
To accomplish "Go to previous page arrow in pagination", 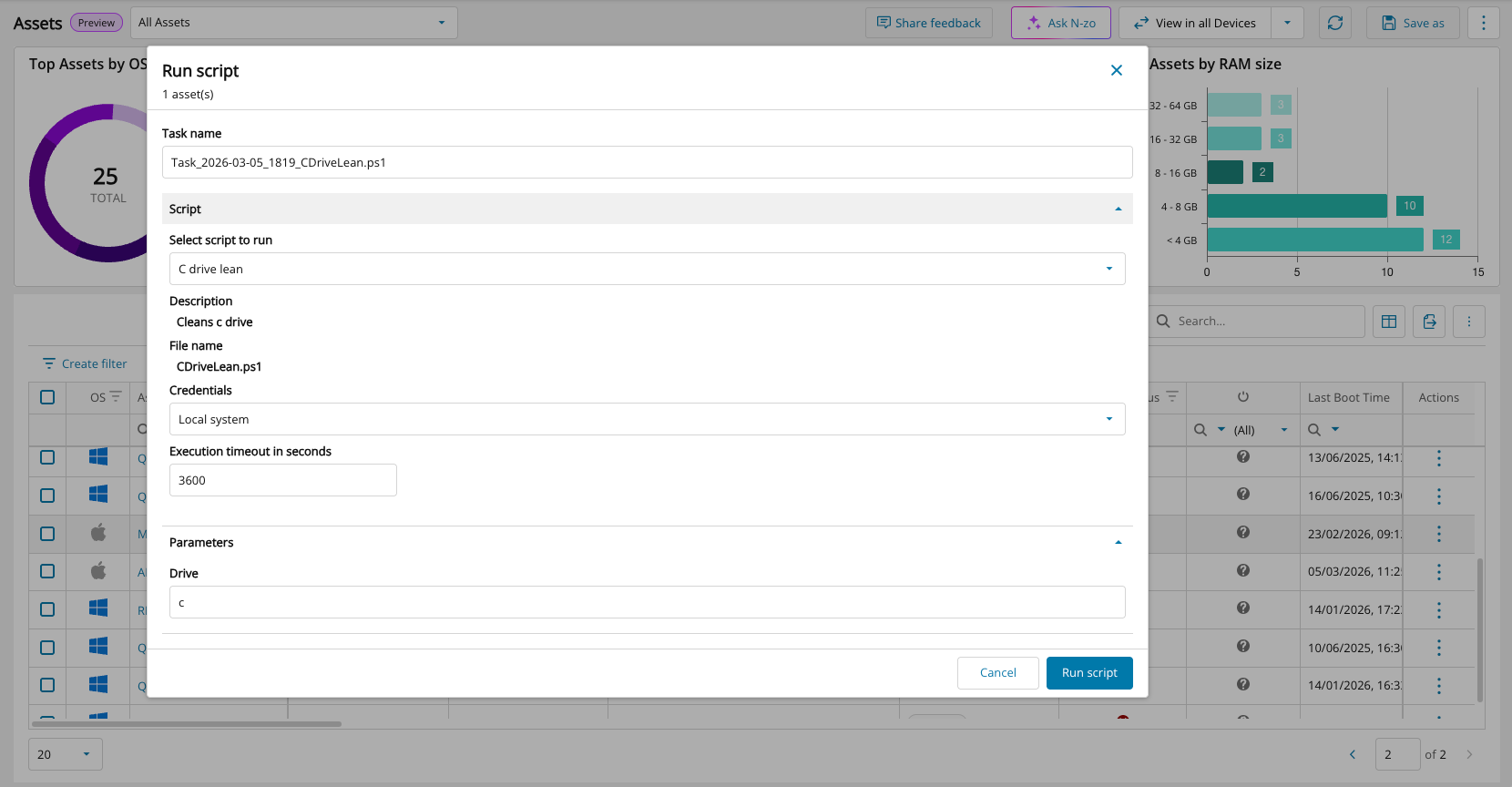I will point(1353,754).
